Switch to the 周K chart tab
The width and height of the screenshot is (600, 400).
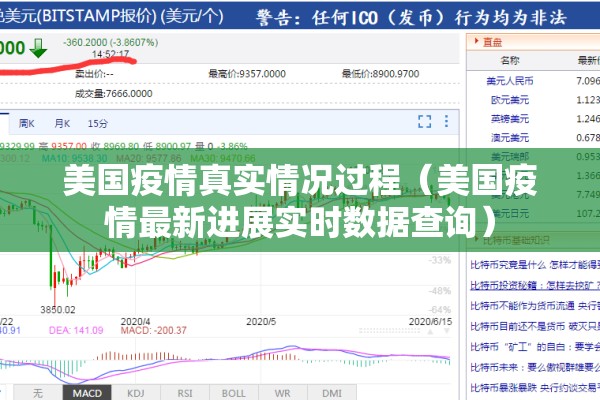click(26, 124)
